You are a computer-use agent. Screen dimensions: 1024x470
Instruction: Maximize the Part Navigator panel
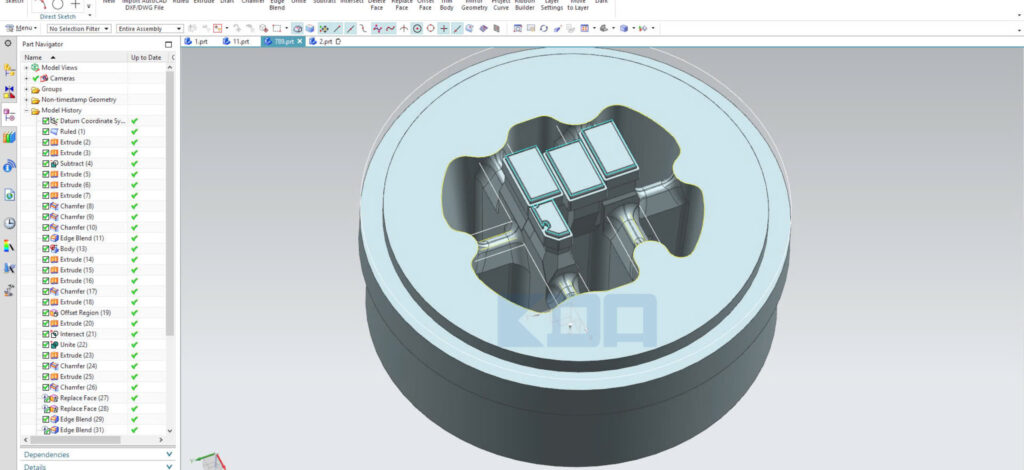(168, 44)
